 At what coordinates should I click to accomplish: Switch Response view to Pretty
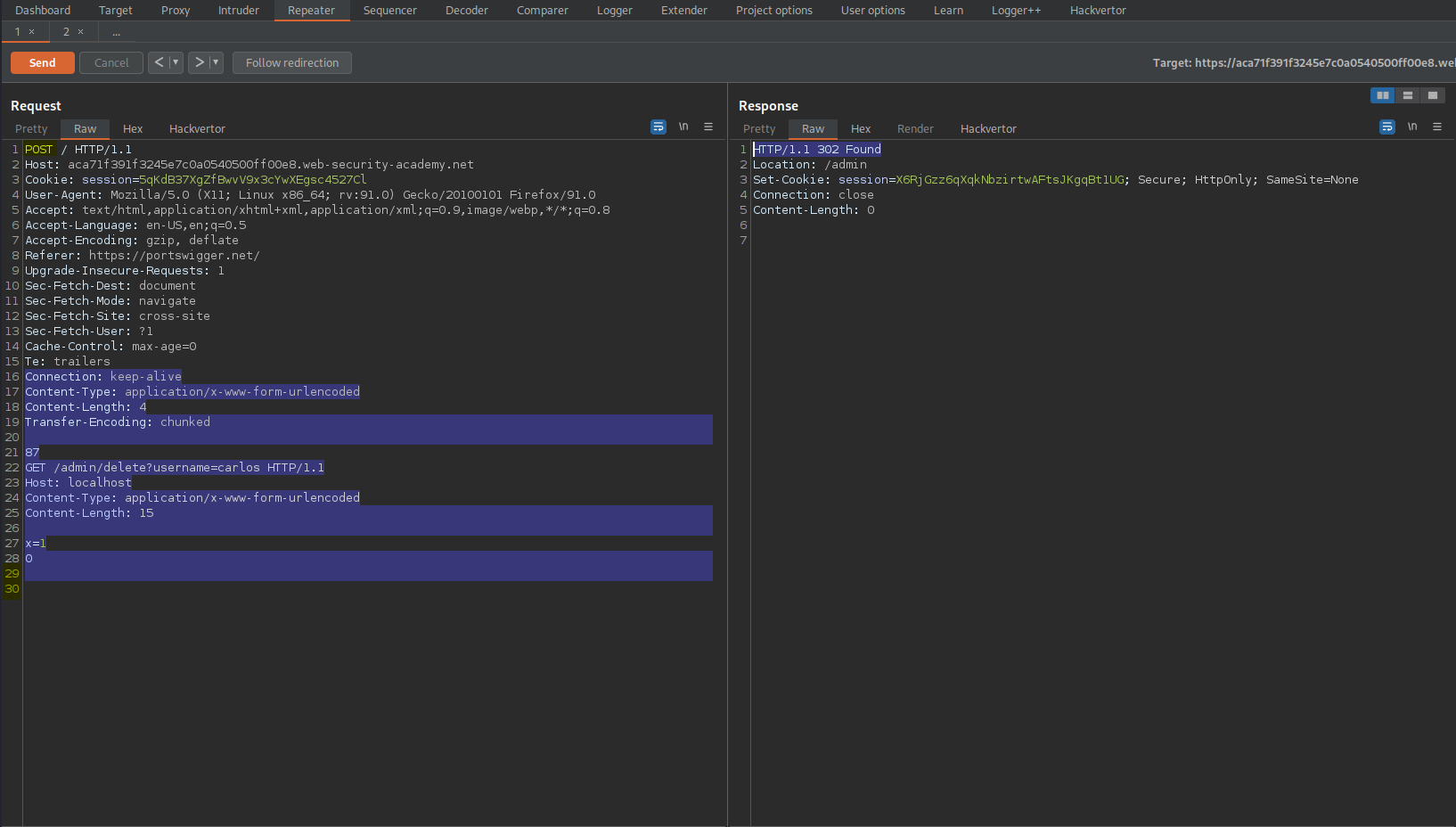[759, 129]
